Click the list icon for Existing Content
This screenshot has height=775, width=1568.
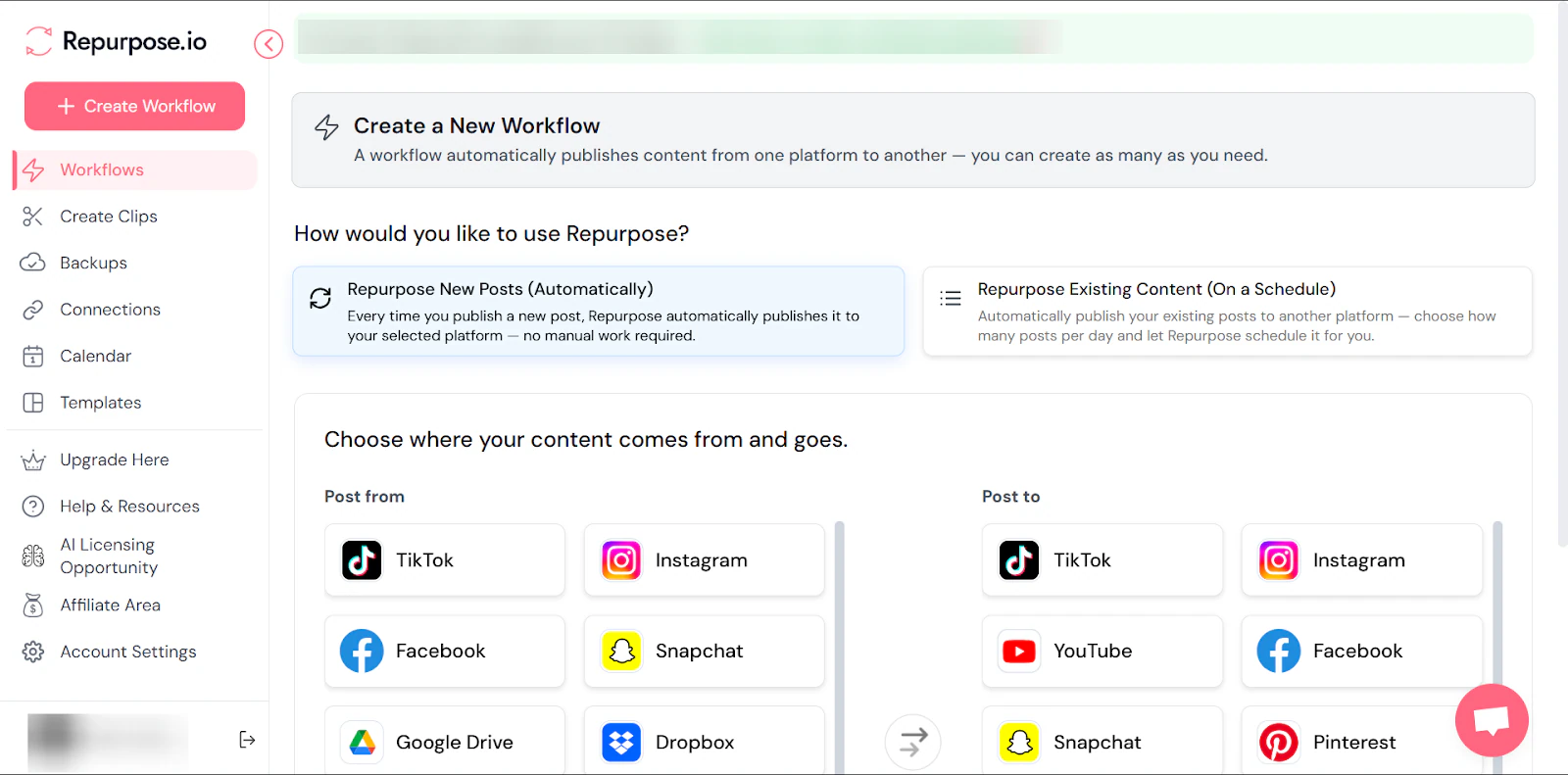coord(951,298)
